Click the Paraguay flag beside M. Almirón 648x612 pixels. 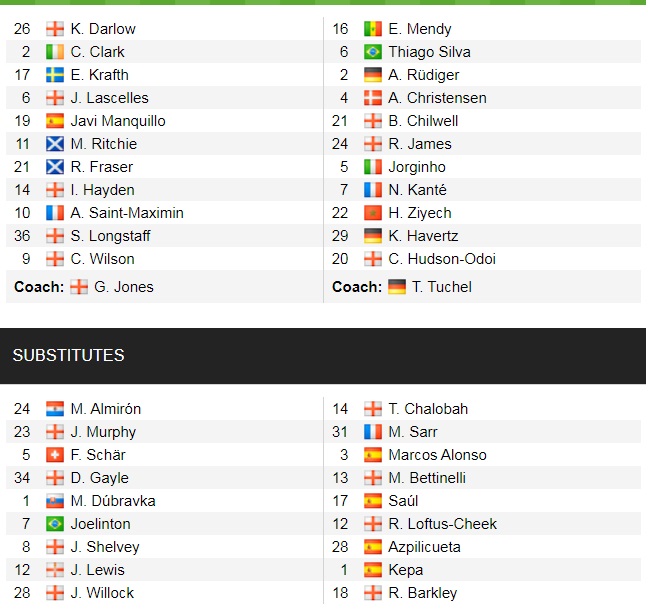pyautogui.click(x=55, y=409)
